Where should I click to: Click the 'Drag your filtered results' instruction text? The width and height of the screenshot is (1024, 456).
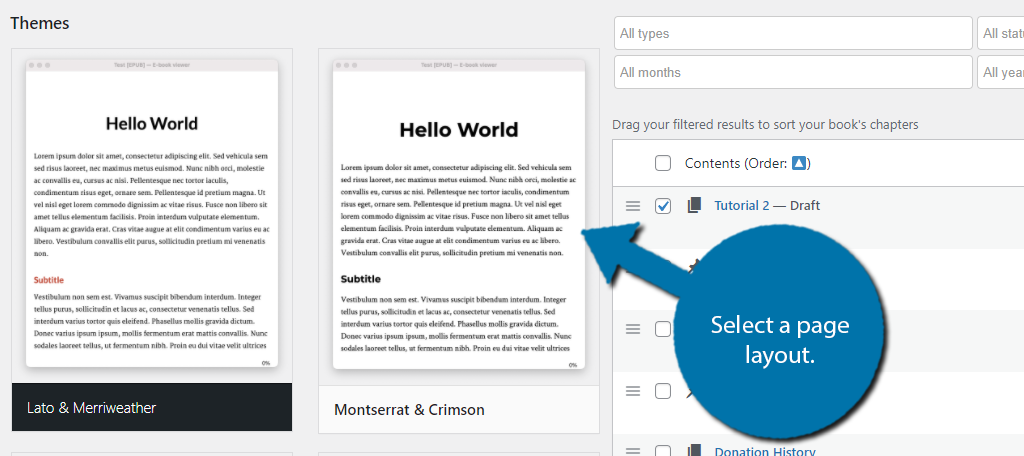pos(765,124)
